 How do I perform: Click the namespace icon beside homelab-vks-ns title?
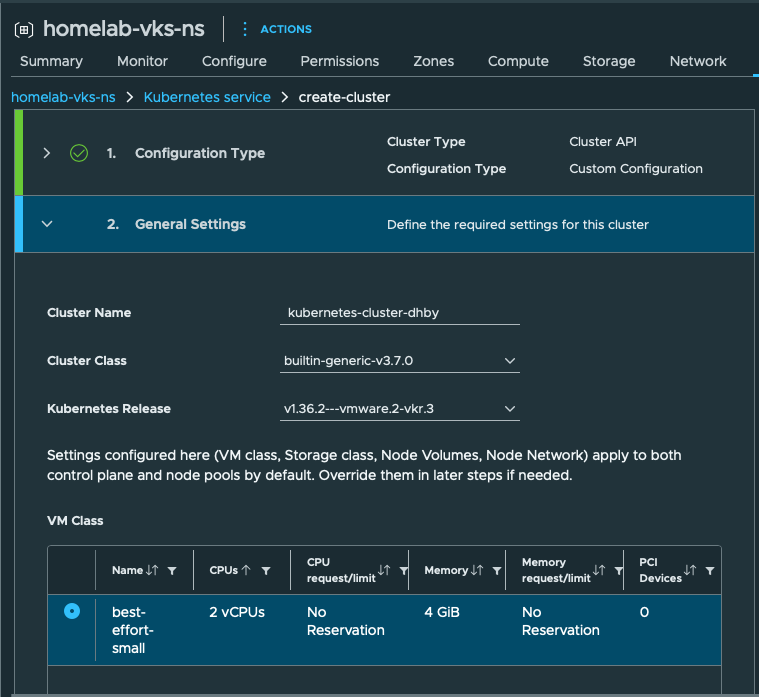point(24,30)
